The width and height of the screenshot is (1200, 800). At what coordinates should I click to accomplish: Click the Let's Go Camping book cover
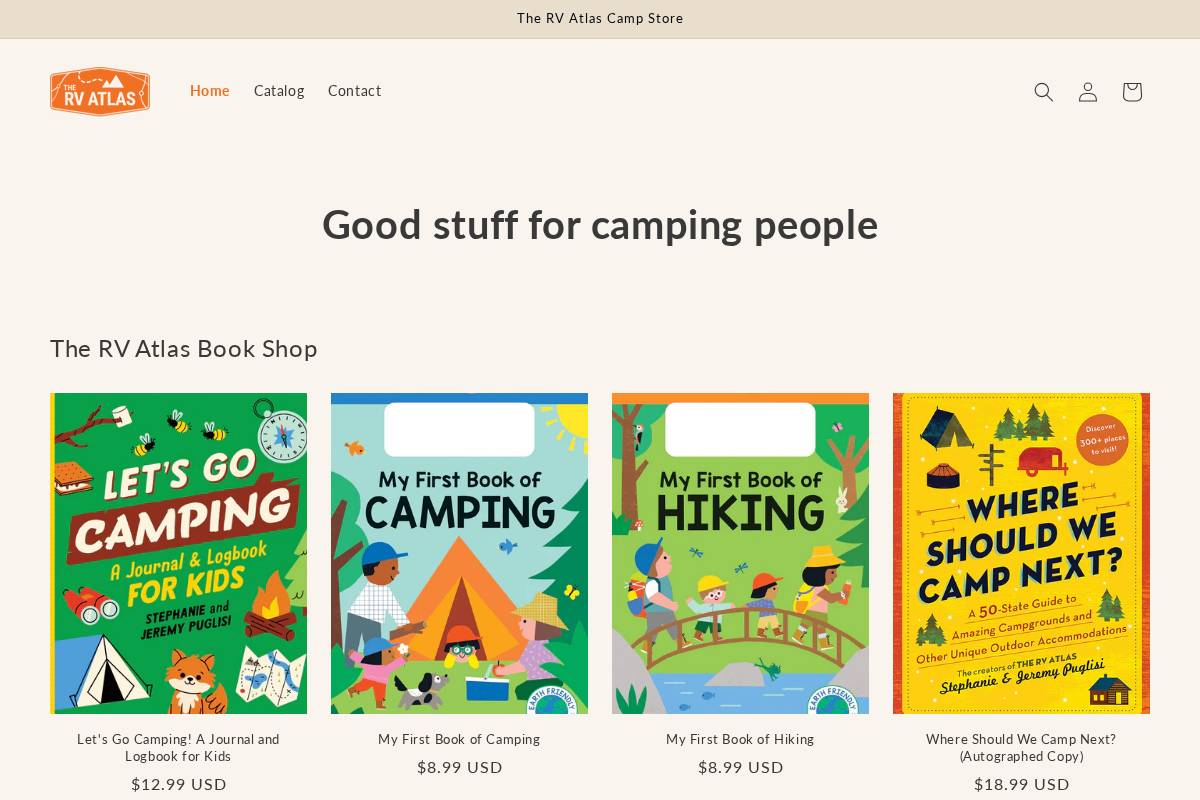click(178, 553)
